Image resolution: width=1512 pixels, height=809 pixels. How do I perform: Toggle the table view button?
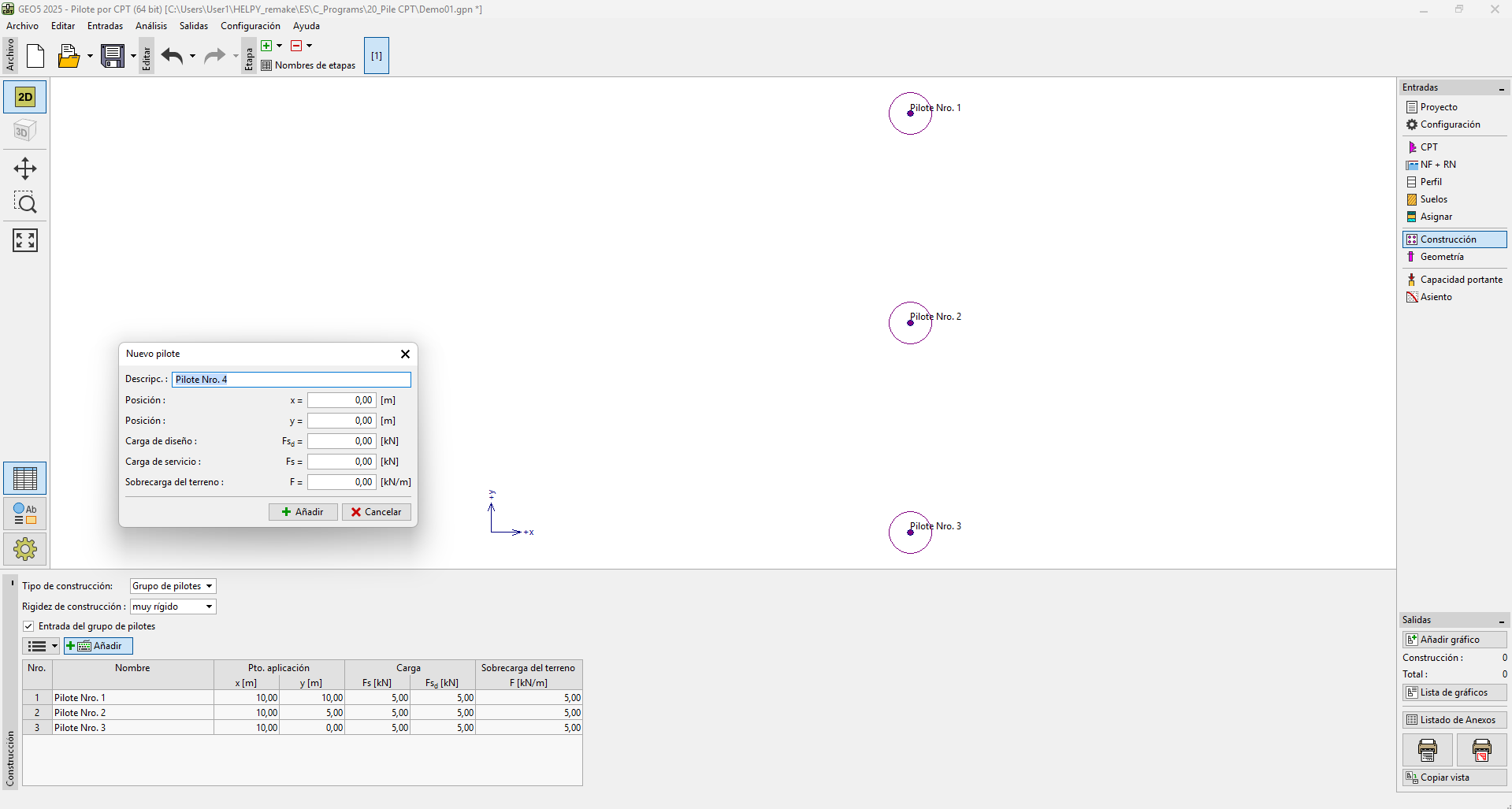pyautogui.click(x=25, y=478)
